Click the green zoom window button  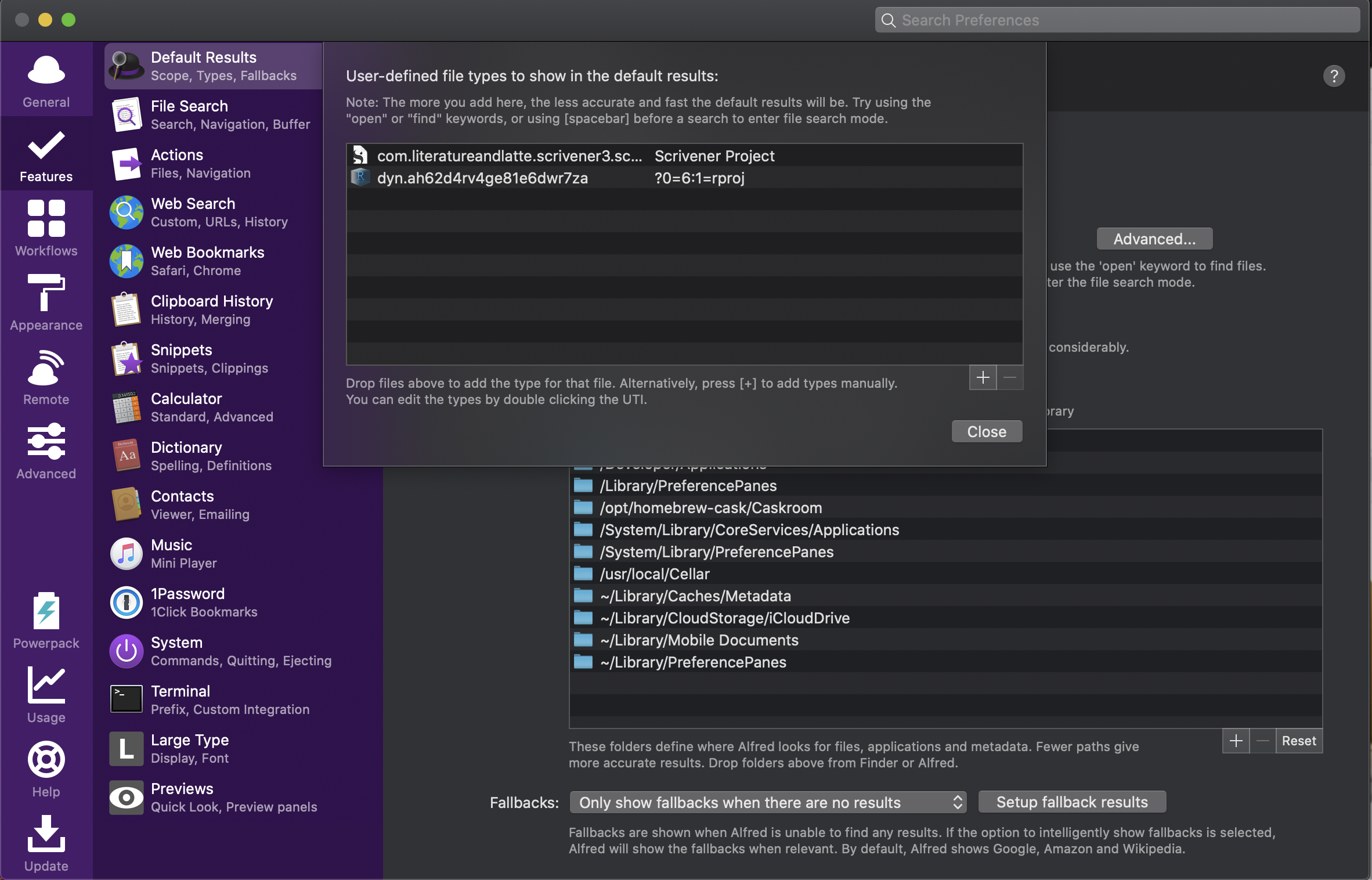pos(68,20)
